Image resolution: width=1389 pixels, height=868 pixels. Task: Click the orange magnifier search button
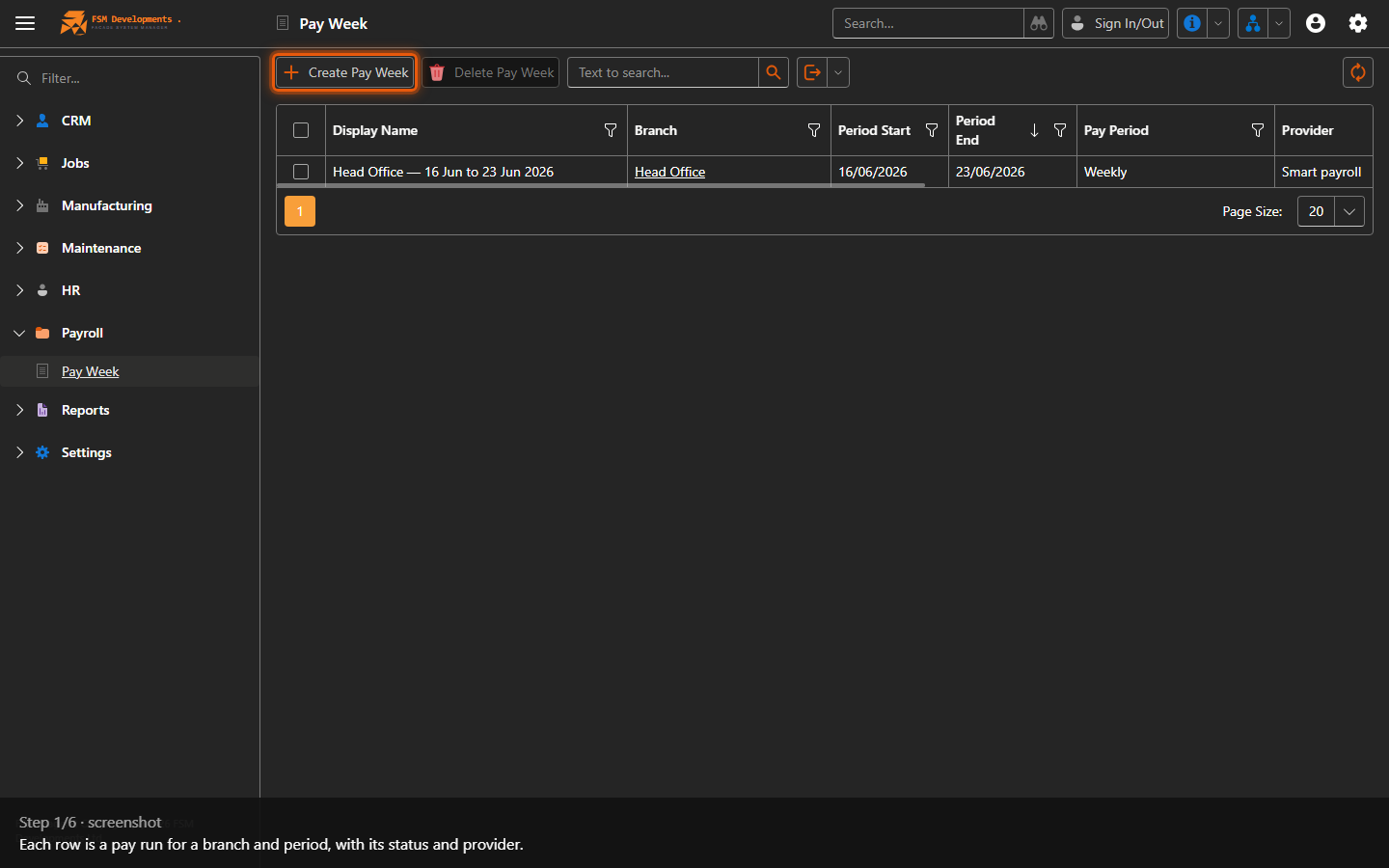coord(774,72)
